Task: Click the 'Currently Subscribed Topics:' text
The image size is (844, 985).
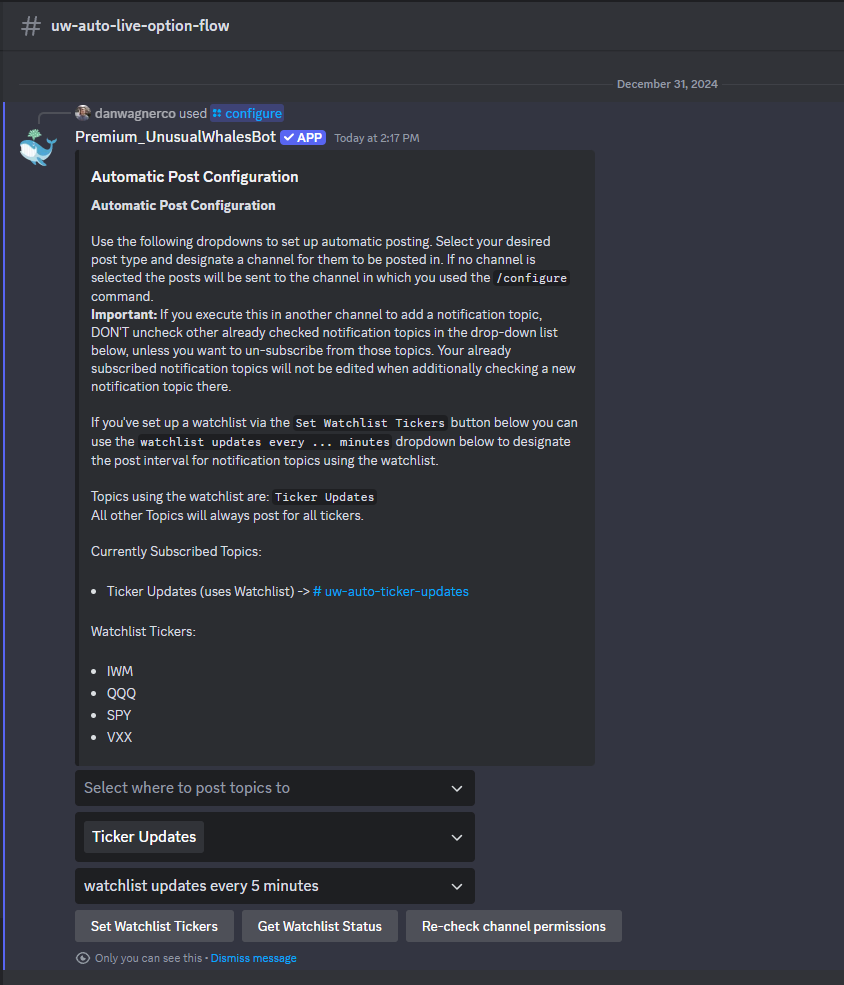Action: [x=176, y=551]
